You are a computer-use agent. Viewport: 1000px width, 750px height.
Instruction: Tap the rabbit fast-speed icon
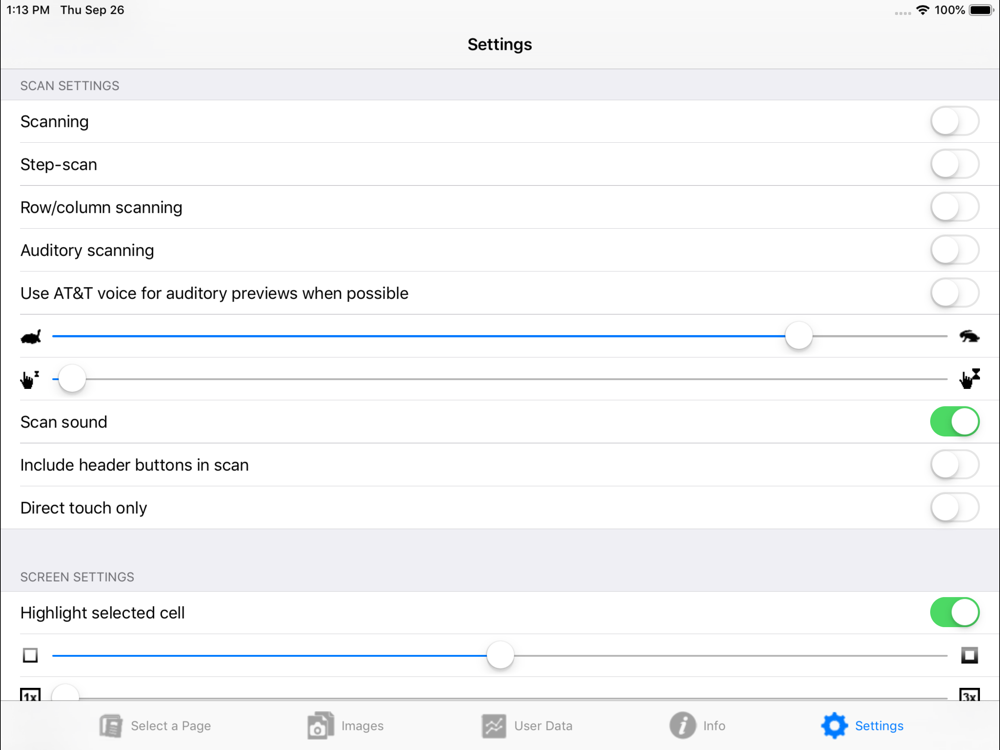pos(969,337)
